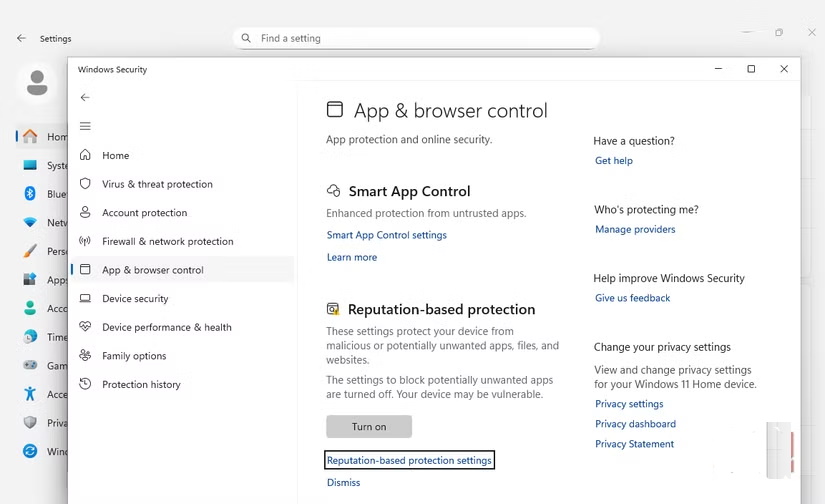This screenshot has height=504, width=825.
Task: Open the Family options people icon
Action: click(85, 356)
